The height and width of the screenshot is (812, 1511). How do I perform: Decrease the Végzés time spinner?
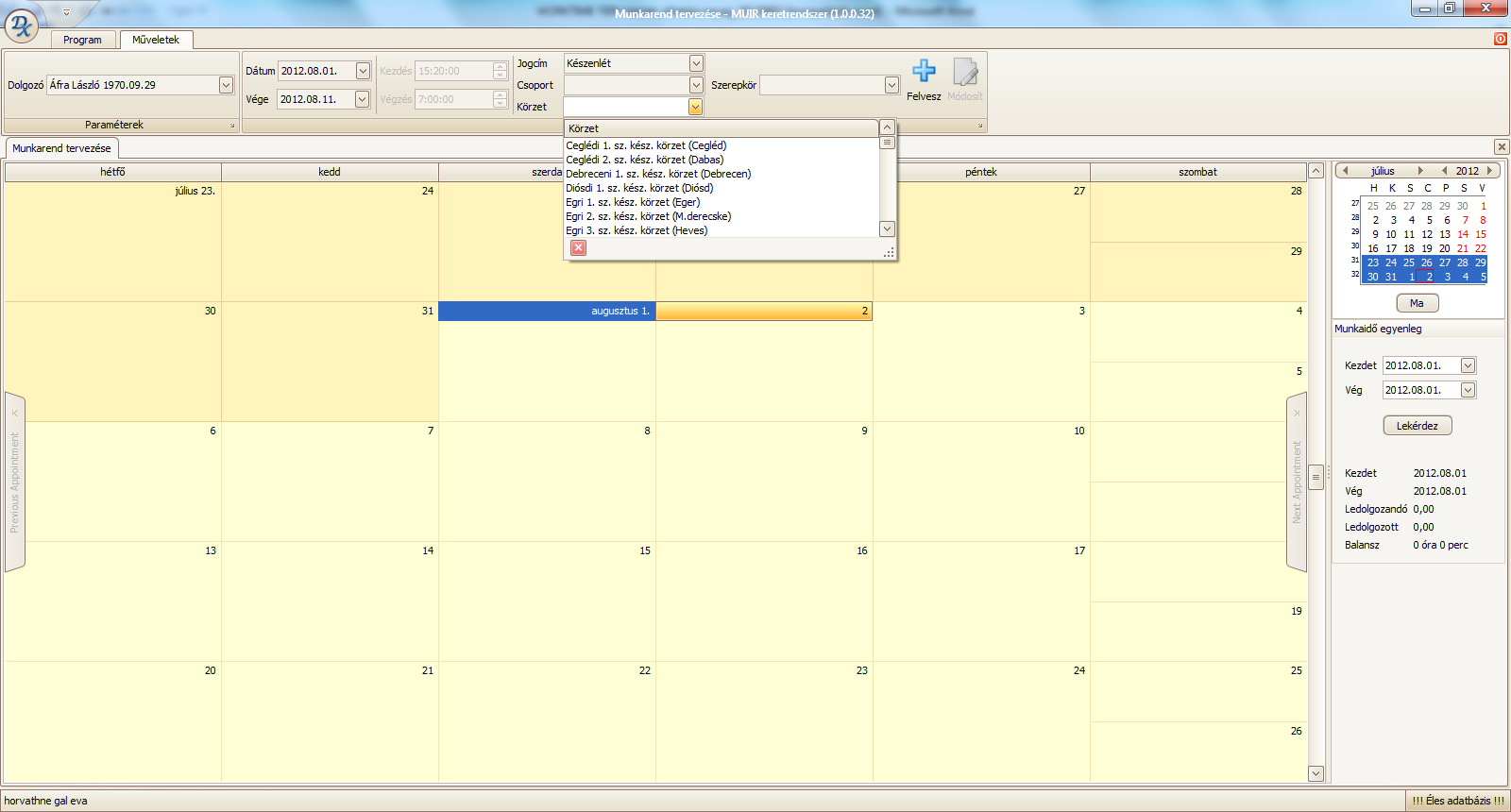coord(500,104)
